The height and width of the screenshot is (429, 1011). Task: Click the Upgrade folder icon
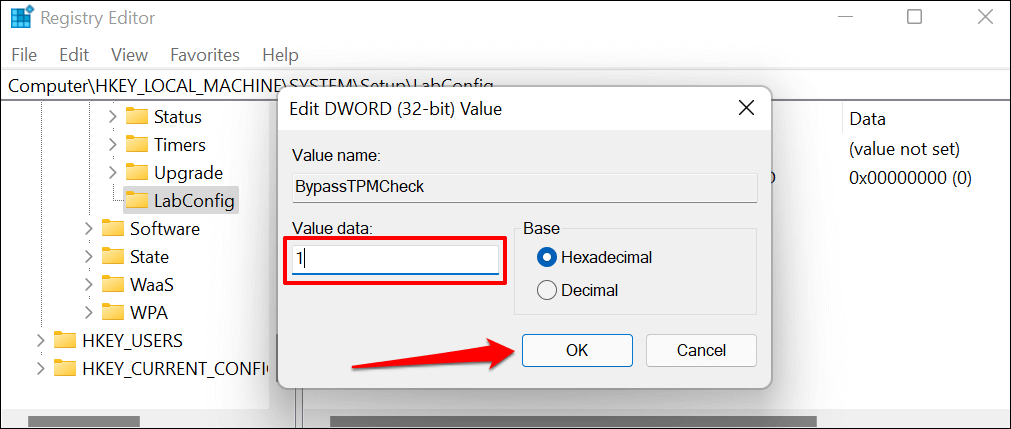[137, 173]
